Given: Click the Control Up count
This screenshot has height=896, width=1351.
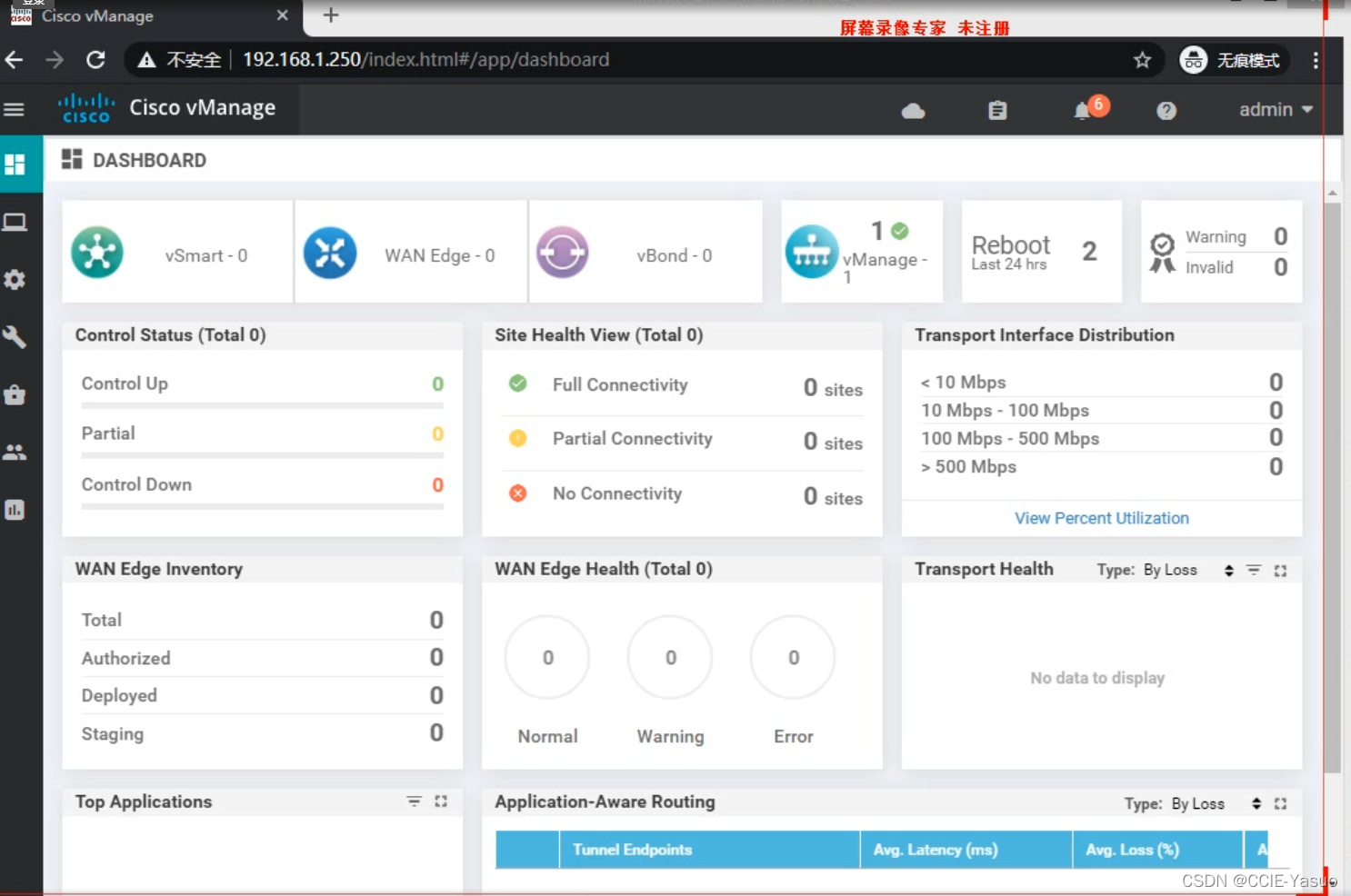Looking at the screenshot, I should click(437, 383).
